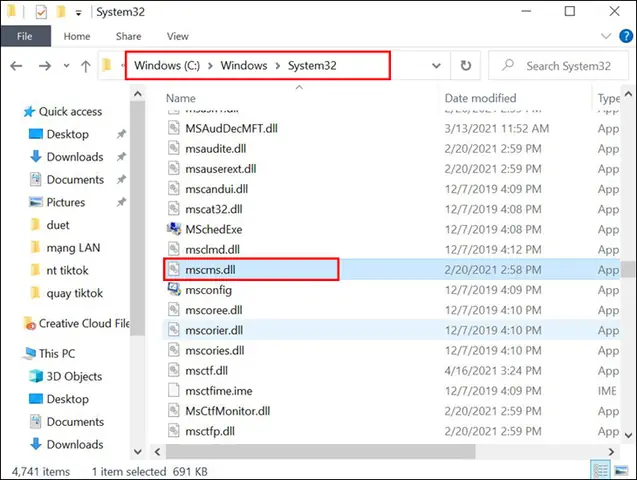Open the address bar history dropdown
The width and height of the screenshot is (637, 480).
point(436,65)
